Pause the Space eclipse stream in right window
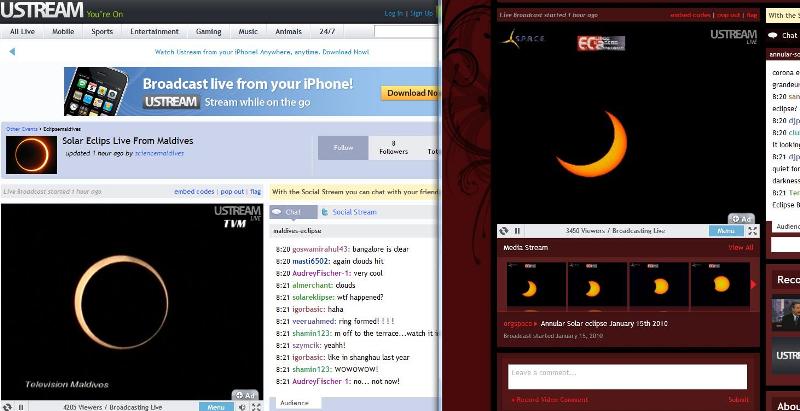The width and height of the screenshot is (800, 411). [517, 231]
